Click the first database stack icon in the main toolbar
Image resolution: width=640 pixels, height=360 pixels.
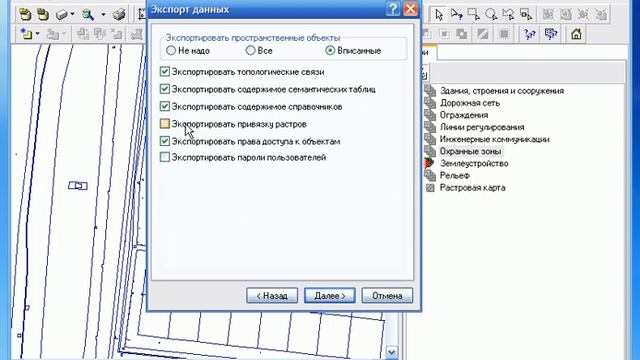[26, 15]
